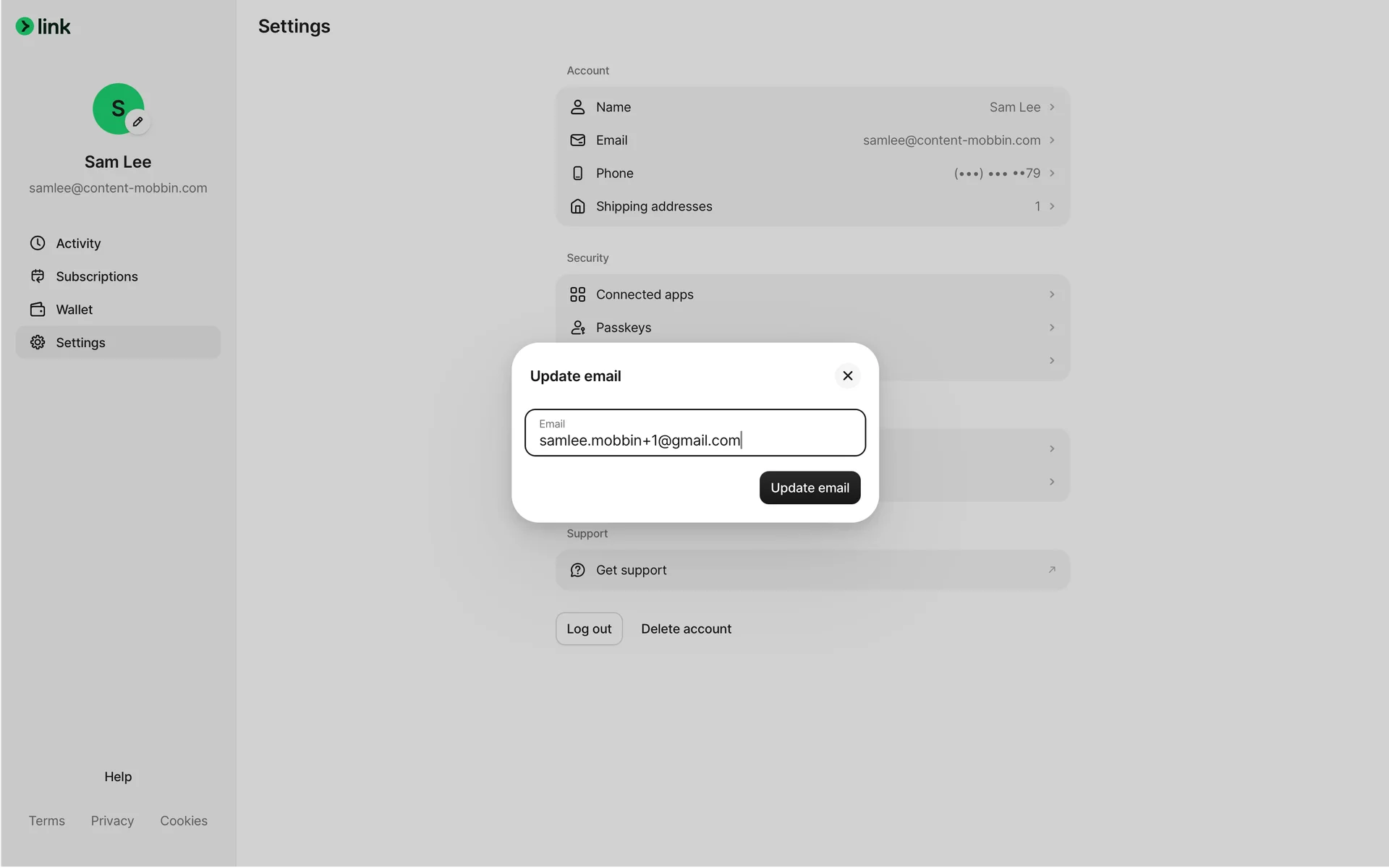Open Get support external link arrow
1389x868 pixels.
pos(1052,570)
